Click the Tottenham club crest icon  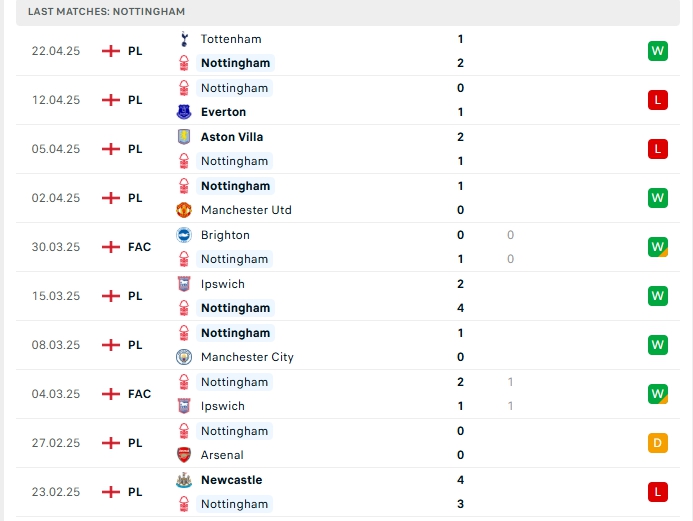184,39
